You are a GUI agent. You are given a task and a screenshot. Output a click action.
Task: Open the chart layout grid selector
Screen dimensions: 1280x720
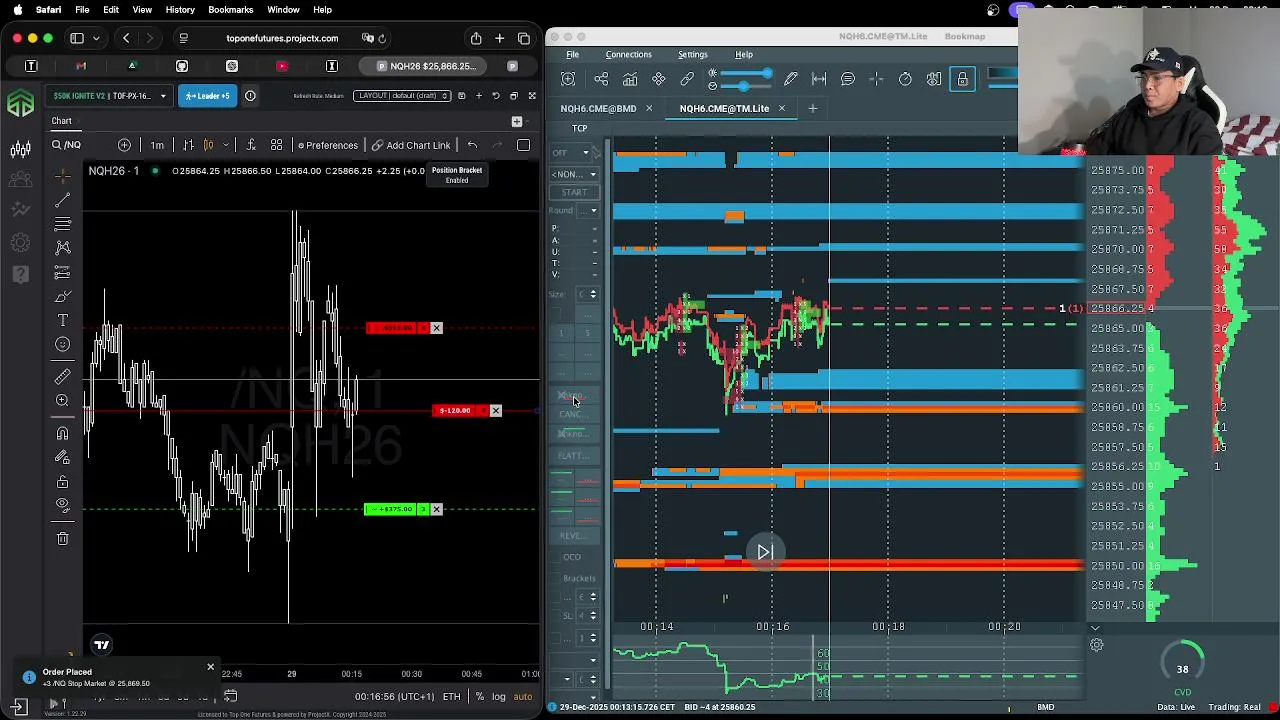tap(276, 145)
